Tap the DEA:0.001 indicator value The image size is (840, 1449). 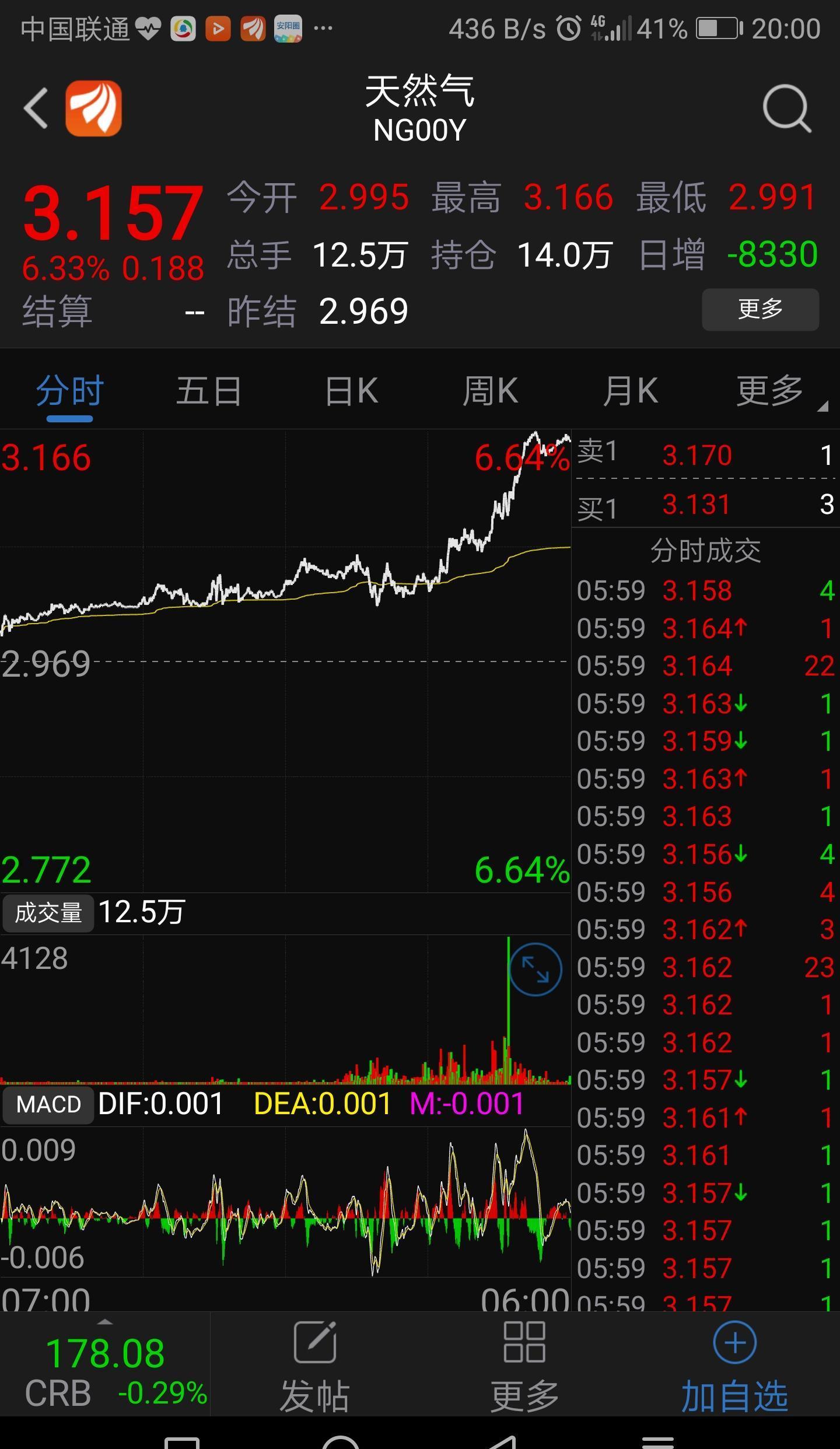[322, 1104]
